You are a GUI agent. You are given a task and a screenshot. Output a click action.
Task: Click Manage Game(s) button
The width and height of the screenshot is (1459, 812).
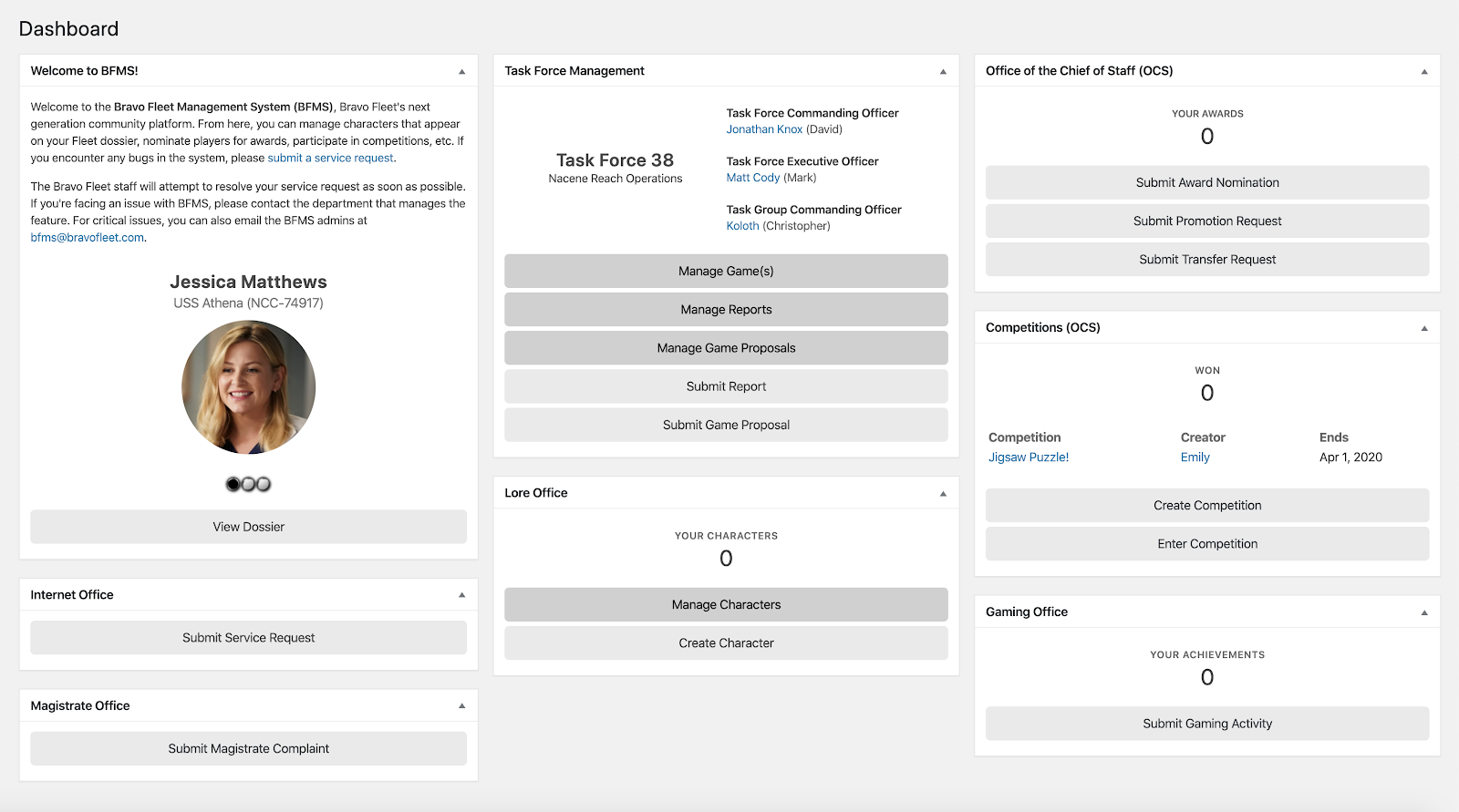726,272
